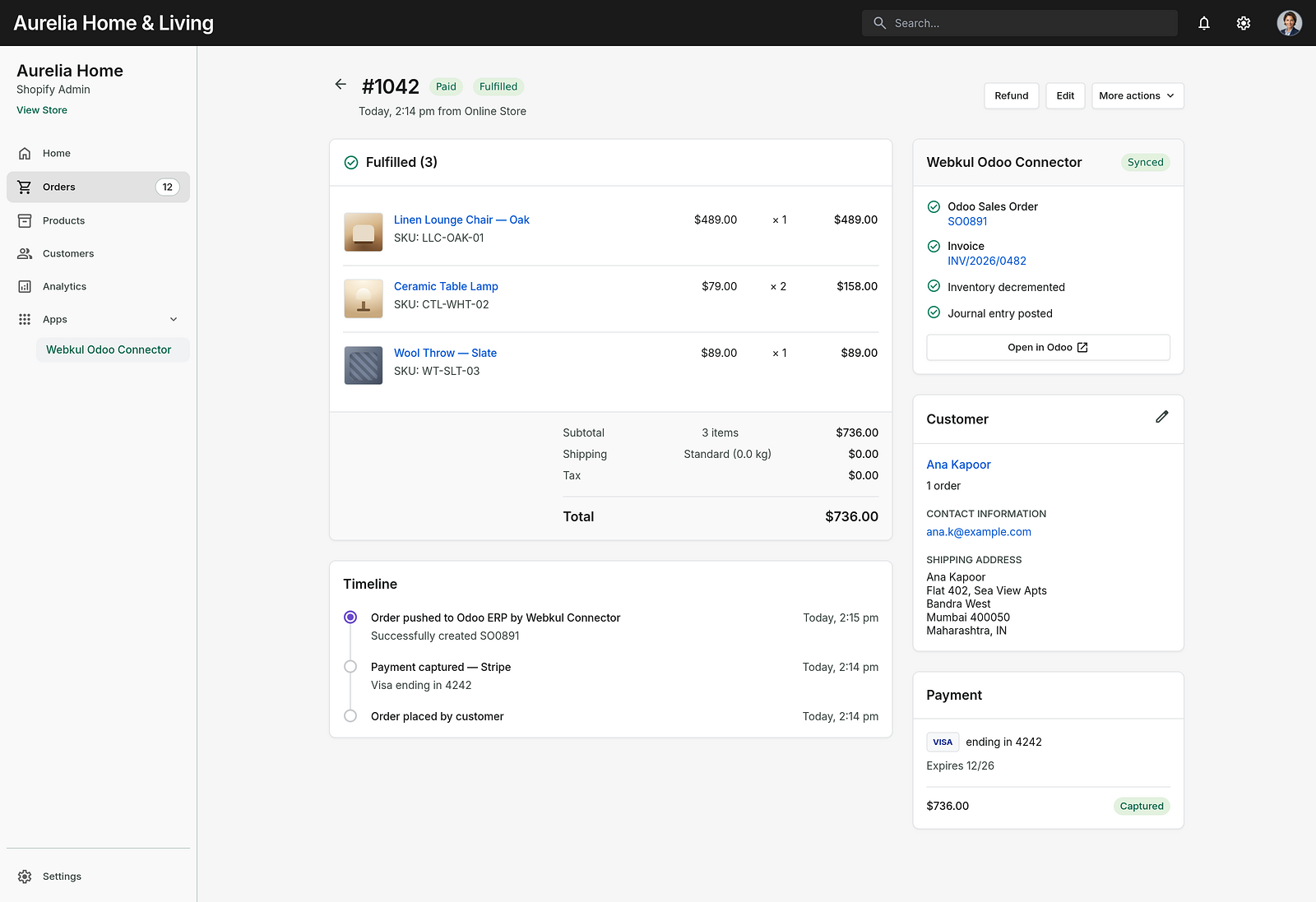Open sales order SO0891 link
Screen dimensions: 1316x902
click(967, 221)
